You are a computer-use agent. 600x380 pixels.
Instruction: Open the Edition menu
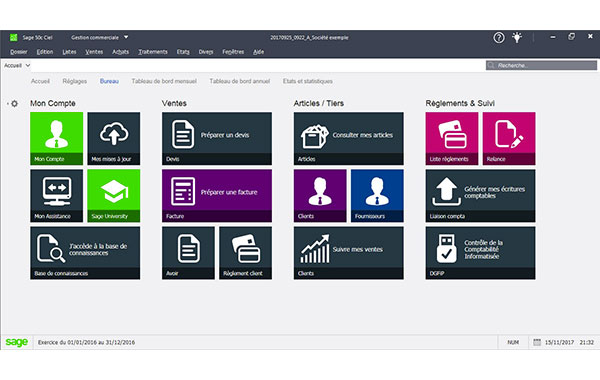tap(45, 52)
